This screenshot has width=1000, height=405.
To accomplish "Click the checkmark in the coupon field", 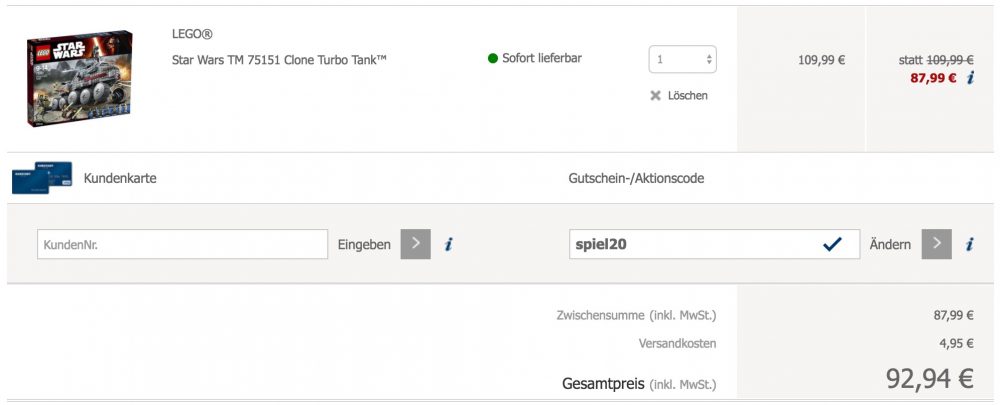I will (832, 244).
